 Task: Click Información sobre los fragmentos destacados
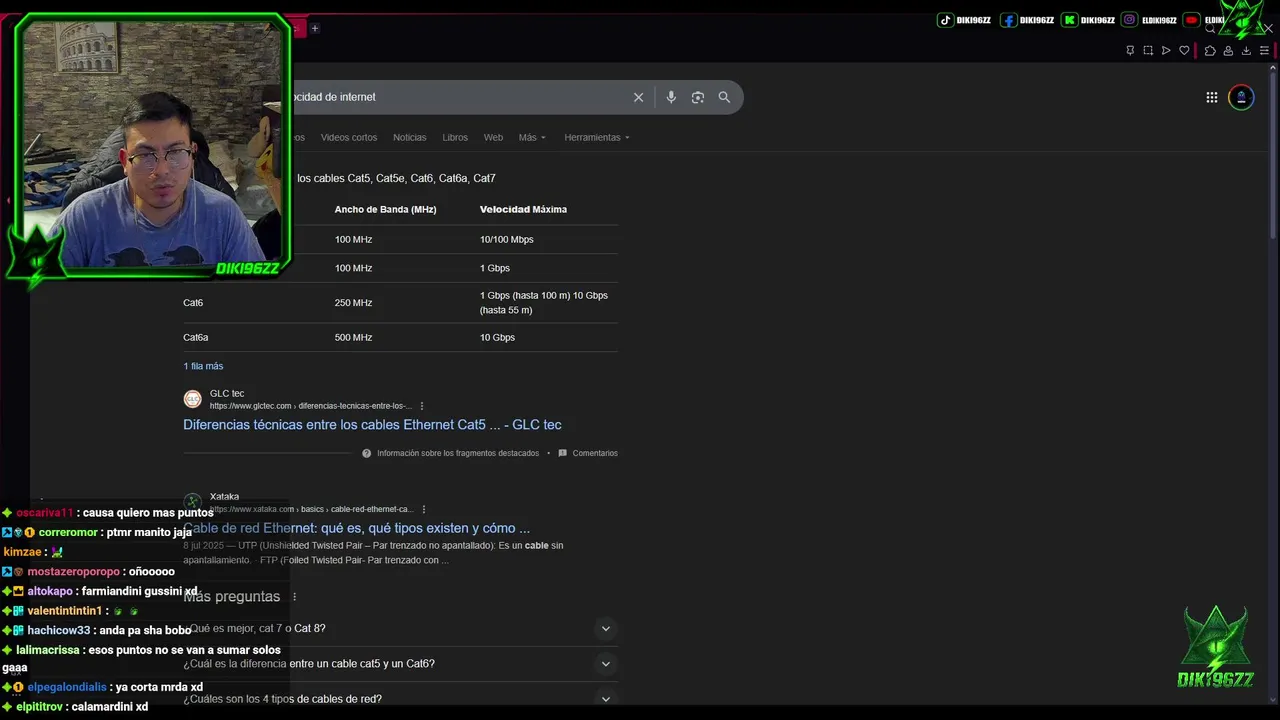pyautogui.click(x=458, y=453)
